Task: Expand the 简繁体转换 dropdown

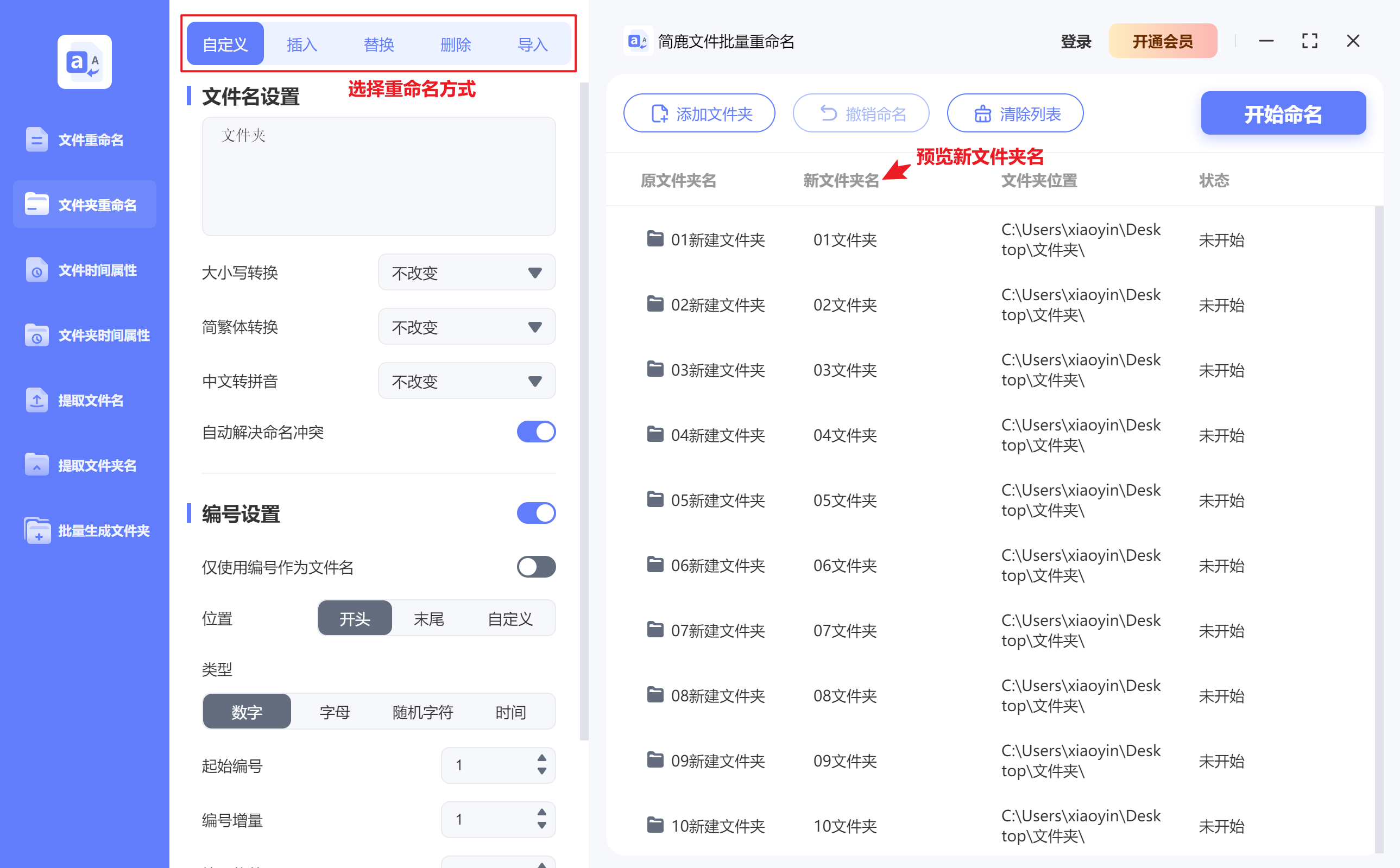Action: pyautogui.click(x=466, y=326)
